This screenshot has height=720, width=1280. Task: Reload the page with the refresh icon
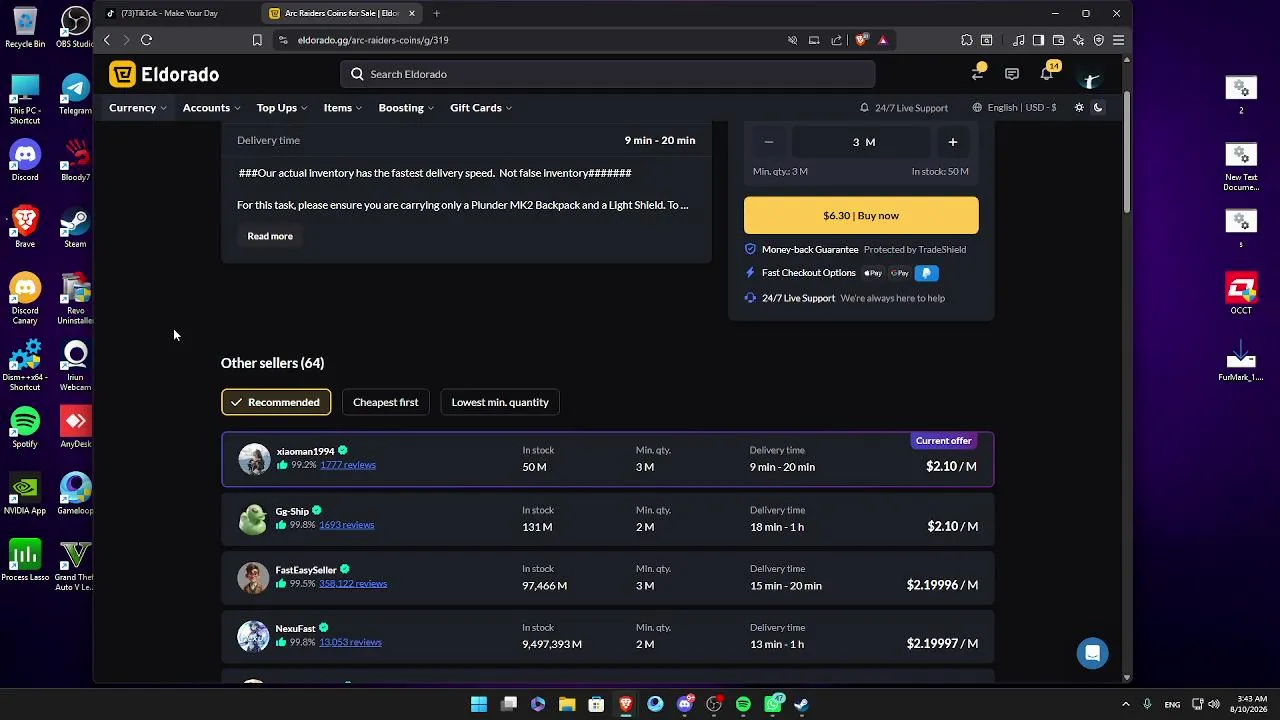(x=146, y=40)
